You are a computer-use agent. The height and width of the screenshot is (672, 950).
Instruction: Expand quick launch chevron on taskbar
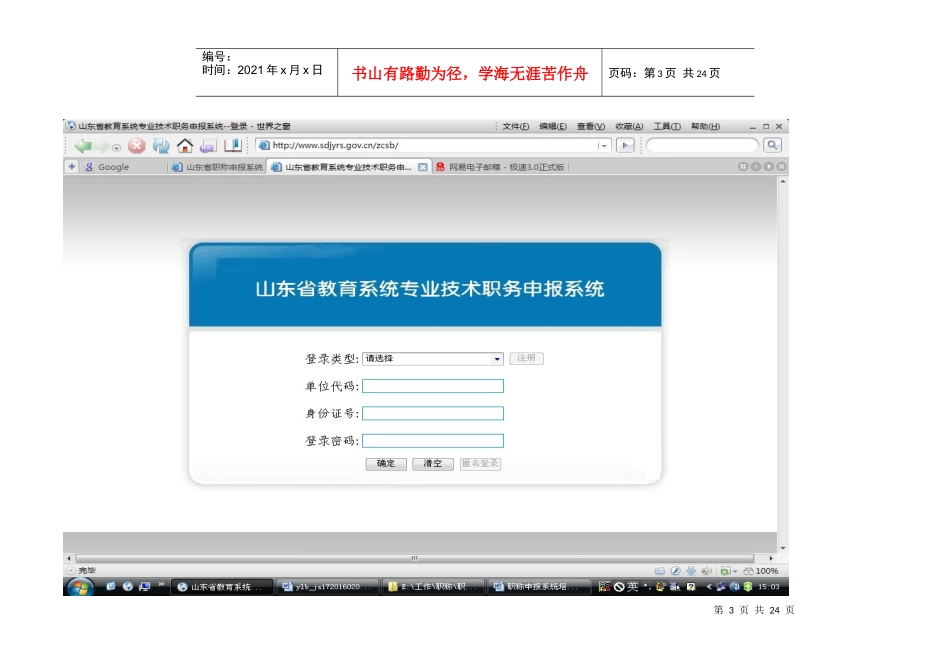tap(161, 585)
